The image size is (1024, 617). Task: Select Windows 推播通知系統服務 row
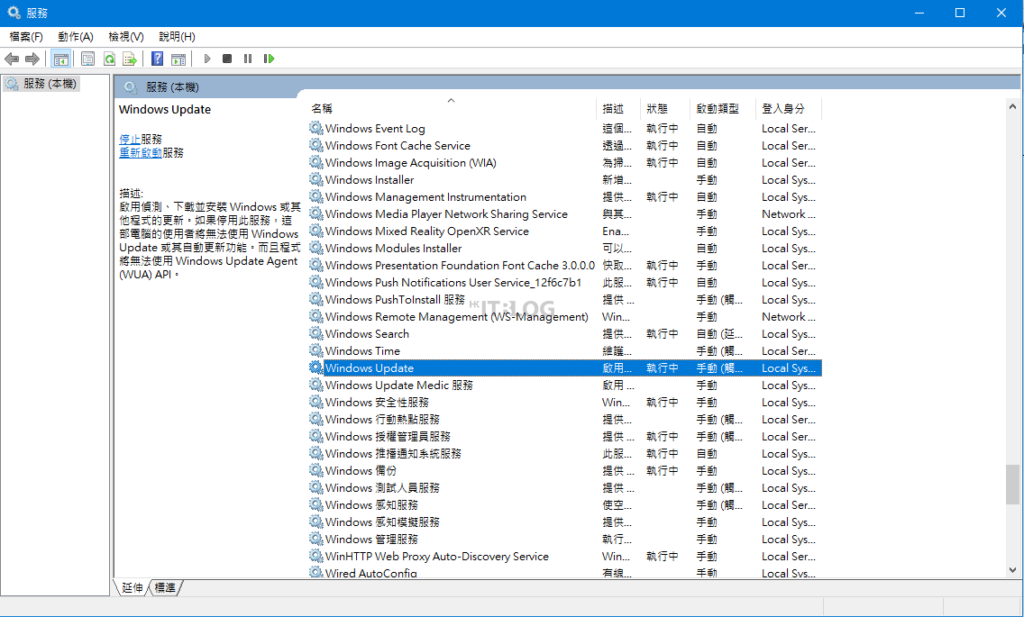click(x=565, y=454)
